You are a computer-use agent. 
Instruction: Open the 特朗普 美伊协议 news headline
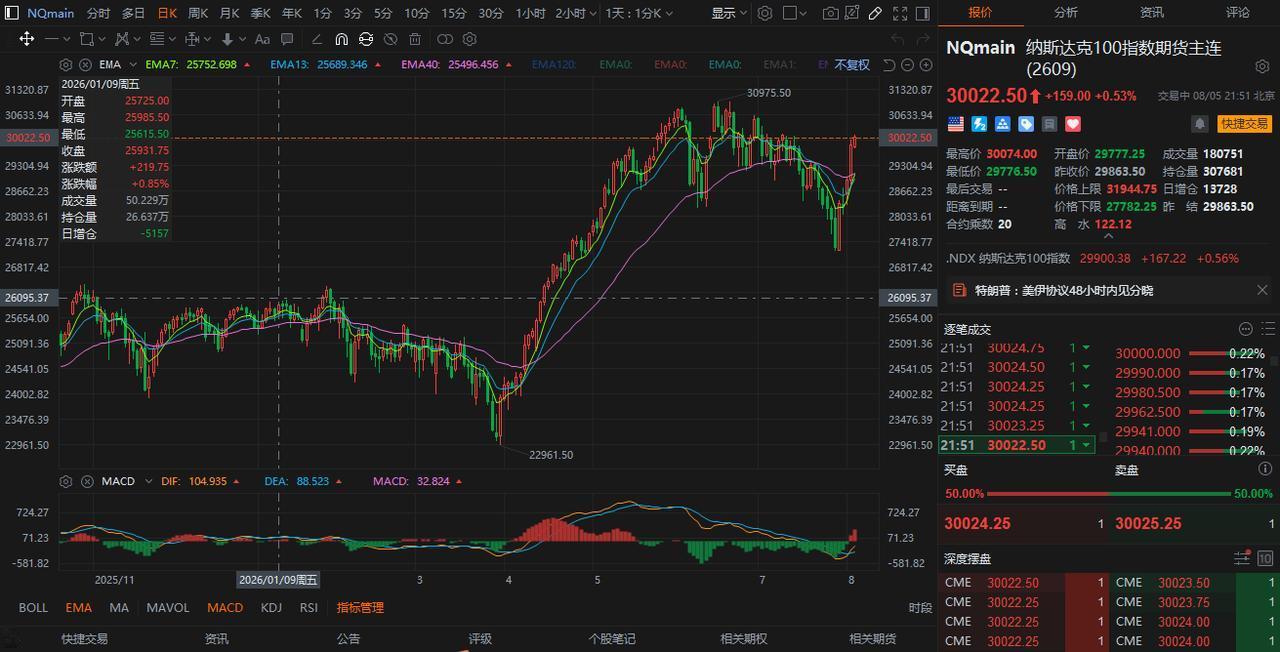click(x=1064, y=290)
